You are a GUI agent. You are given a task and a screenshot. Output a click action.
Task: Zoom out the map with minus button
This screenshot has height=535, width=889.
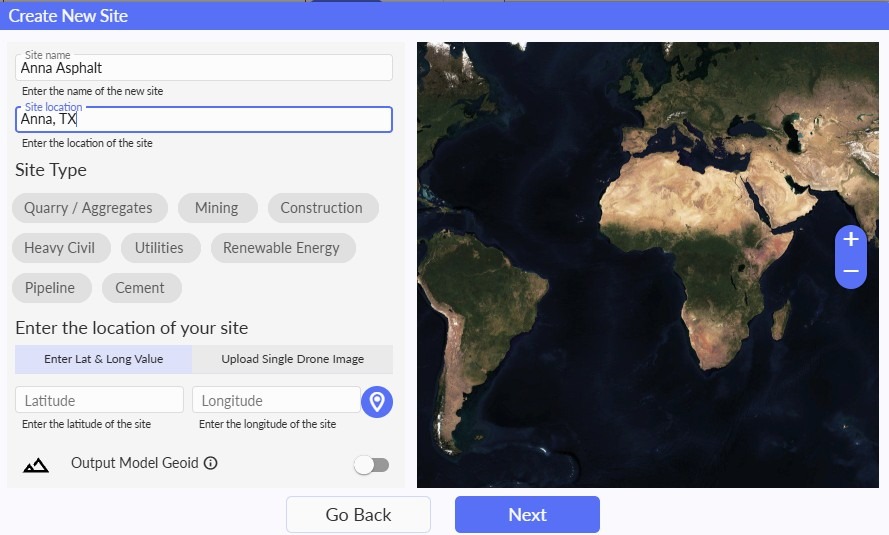[x=850, y=271]
